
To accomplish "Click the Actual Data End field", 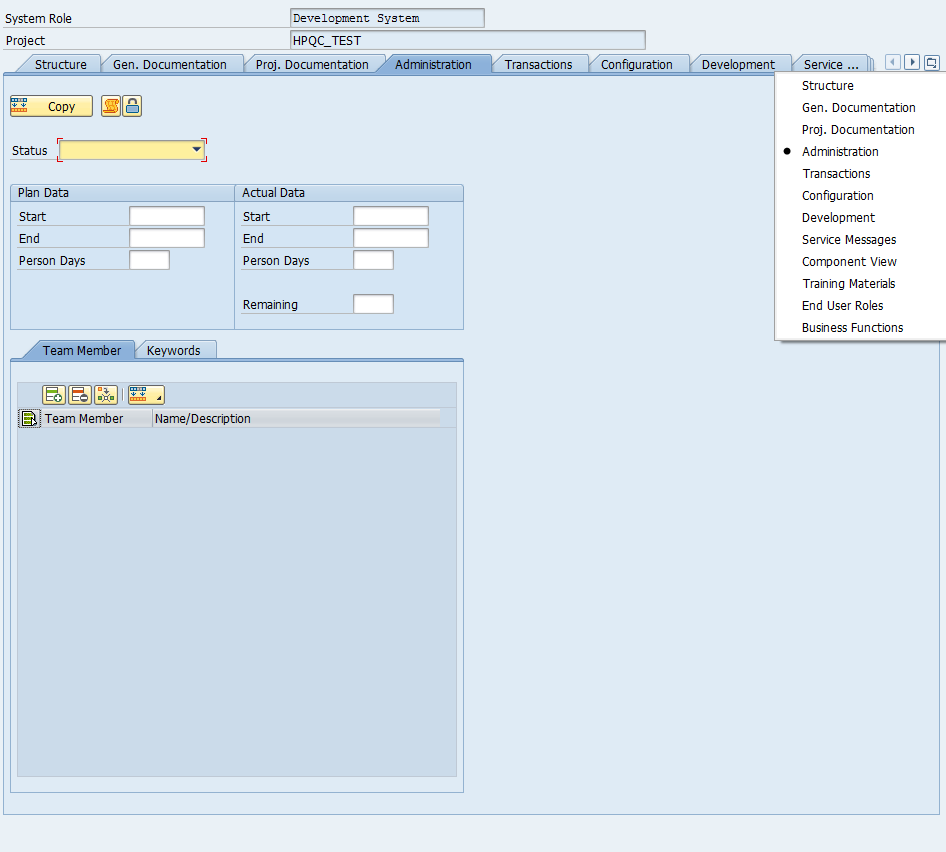I will click(x=391, y=238).
